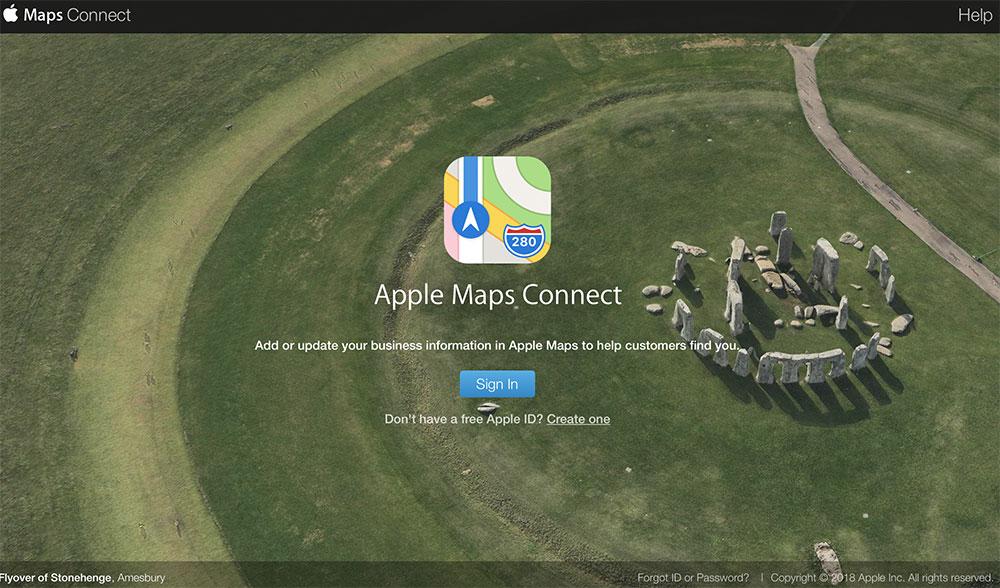Click the blue navigation arrow in Maps icon

(x=471, y=220)
